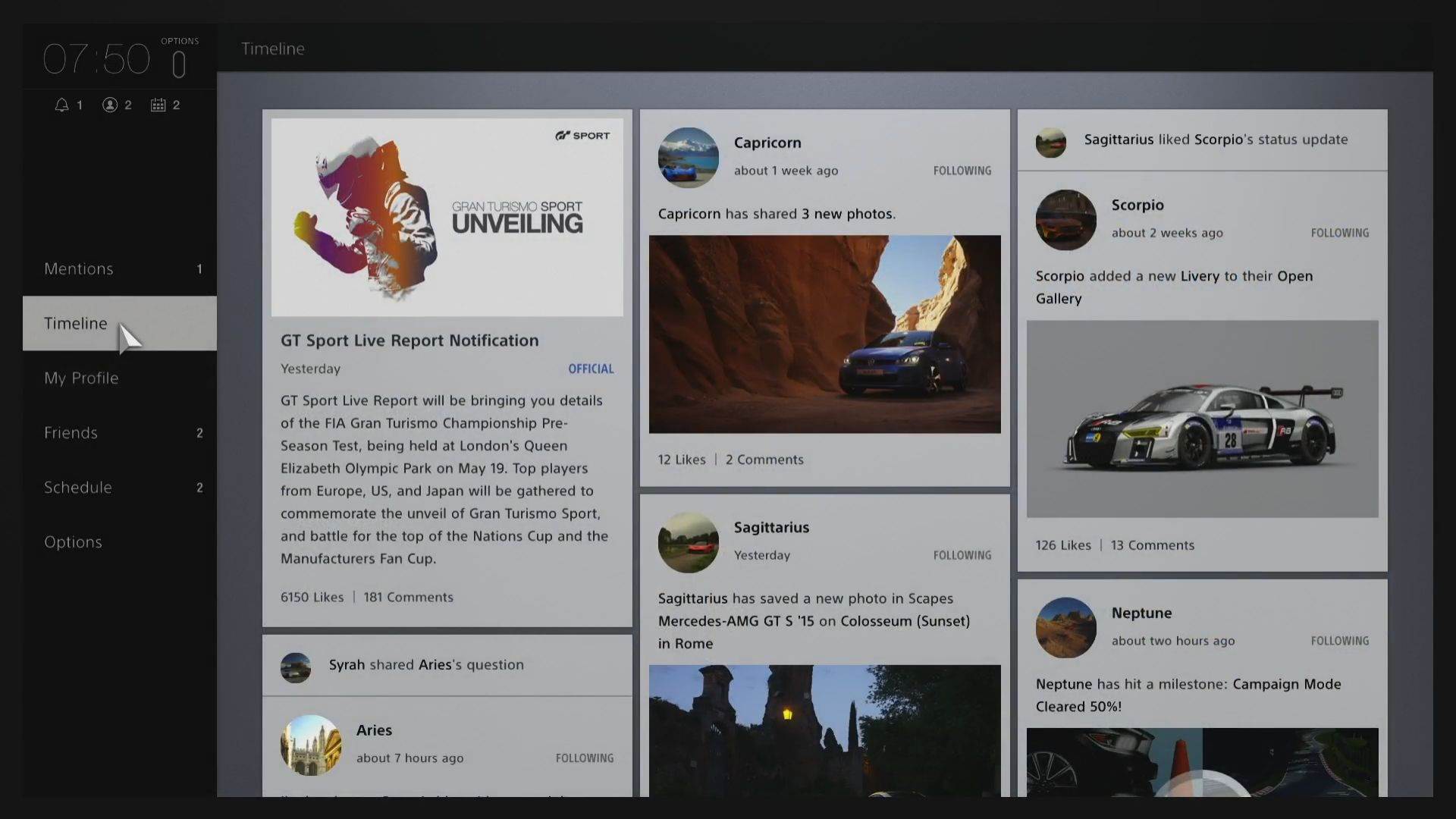Image resolution: width=1456 pixels, height=819 pixels.
Task: Click Sagittarius in liked status header
Action: click(1119, 140)
